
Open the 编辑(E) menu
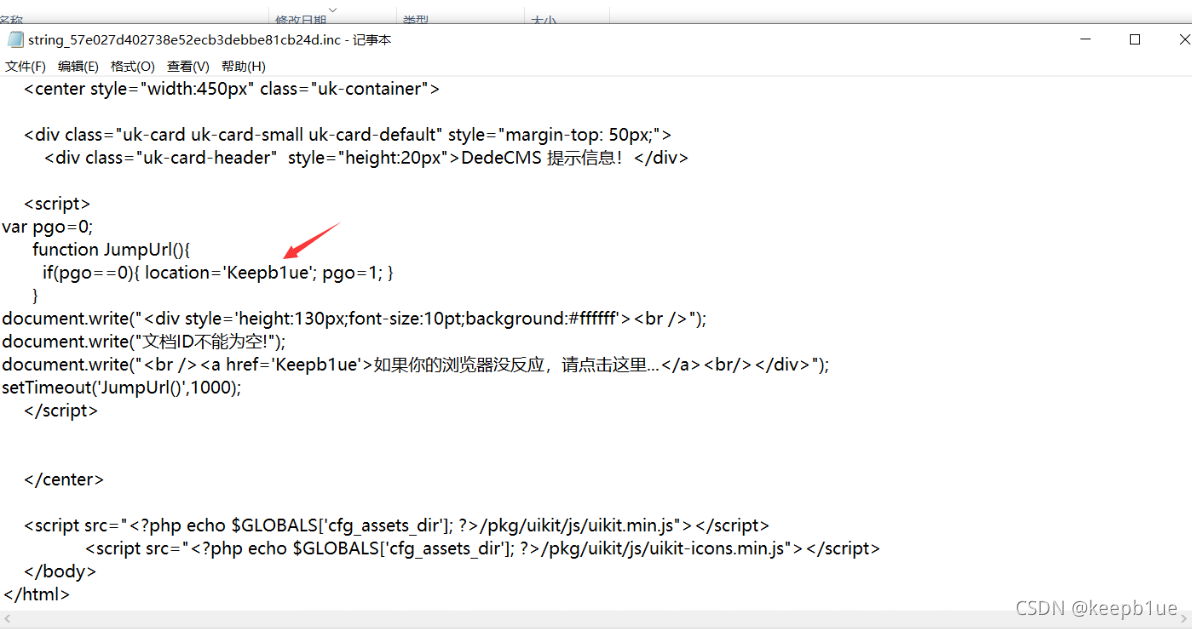point(78,66)
